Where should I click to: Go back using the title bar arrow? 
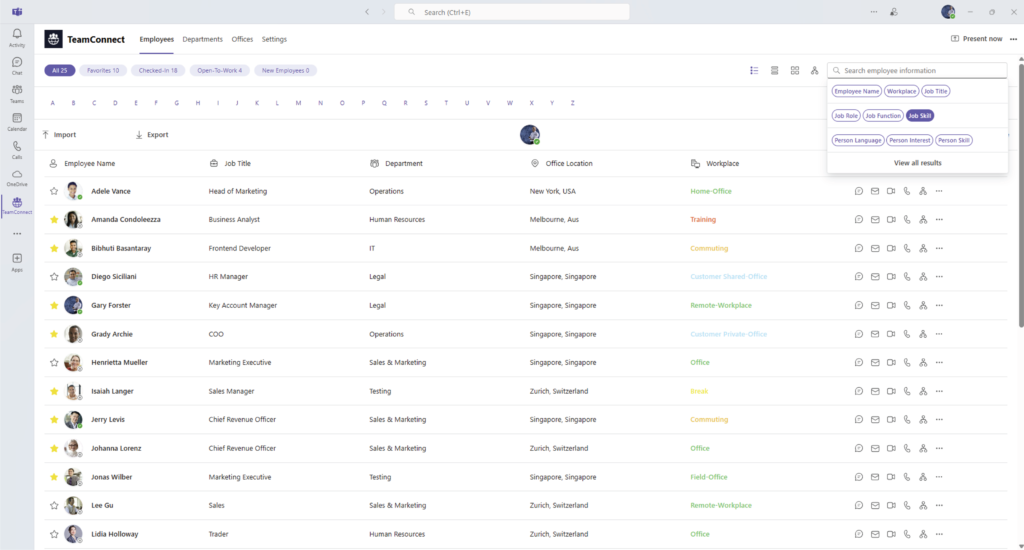(x=367, y=12)
